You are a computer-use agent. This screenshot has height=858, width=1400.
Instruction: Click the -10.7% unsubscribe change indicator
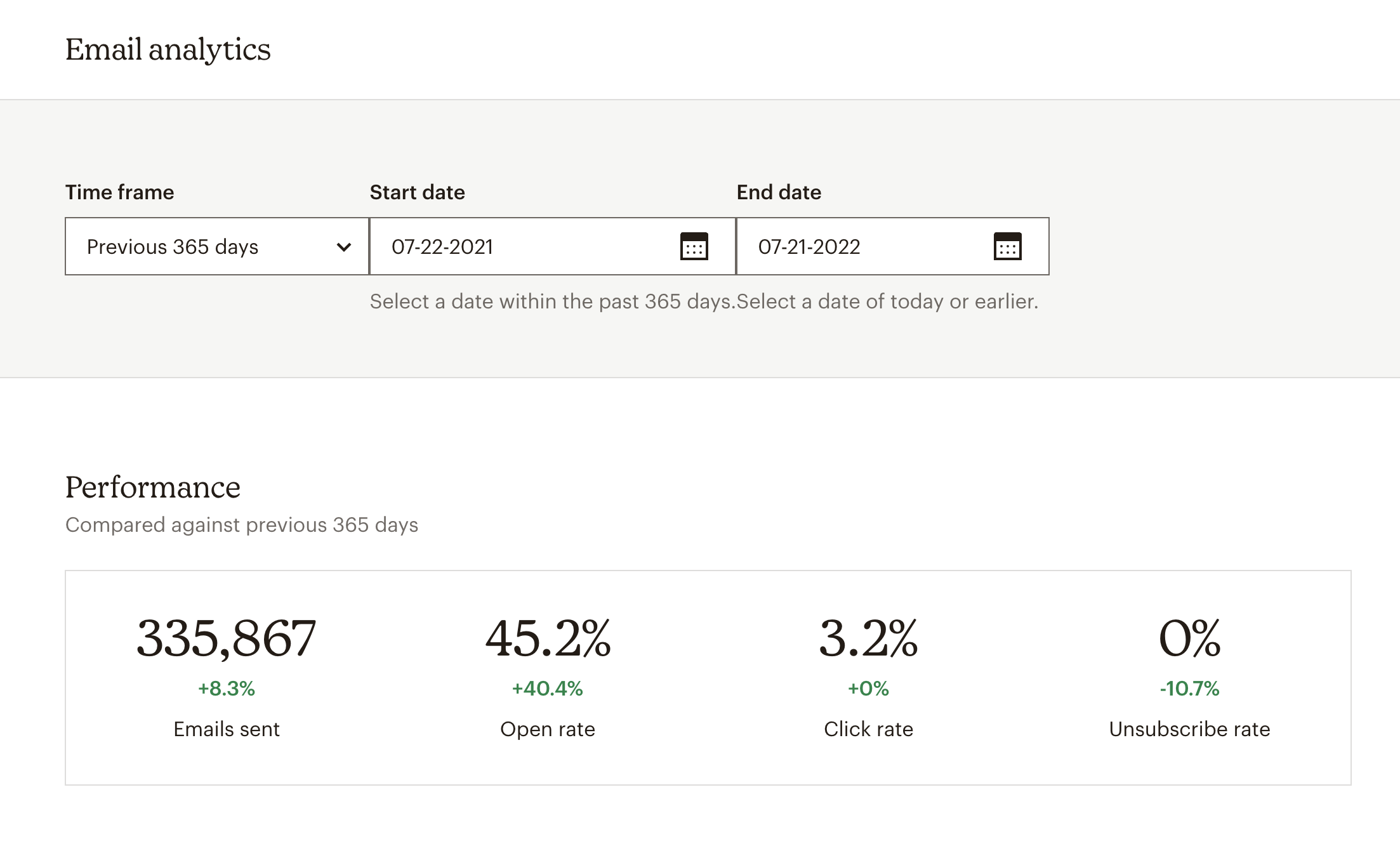point(1189,689)
